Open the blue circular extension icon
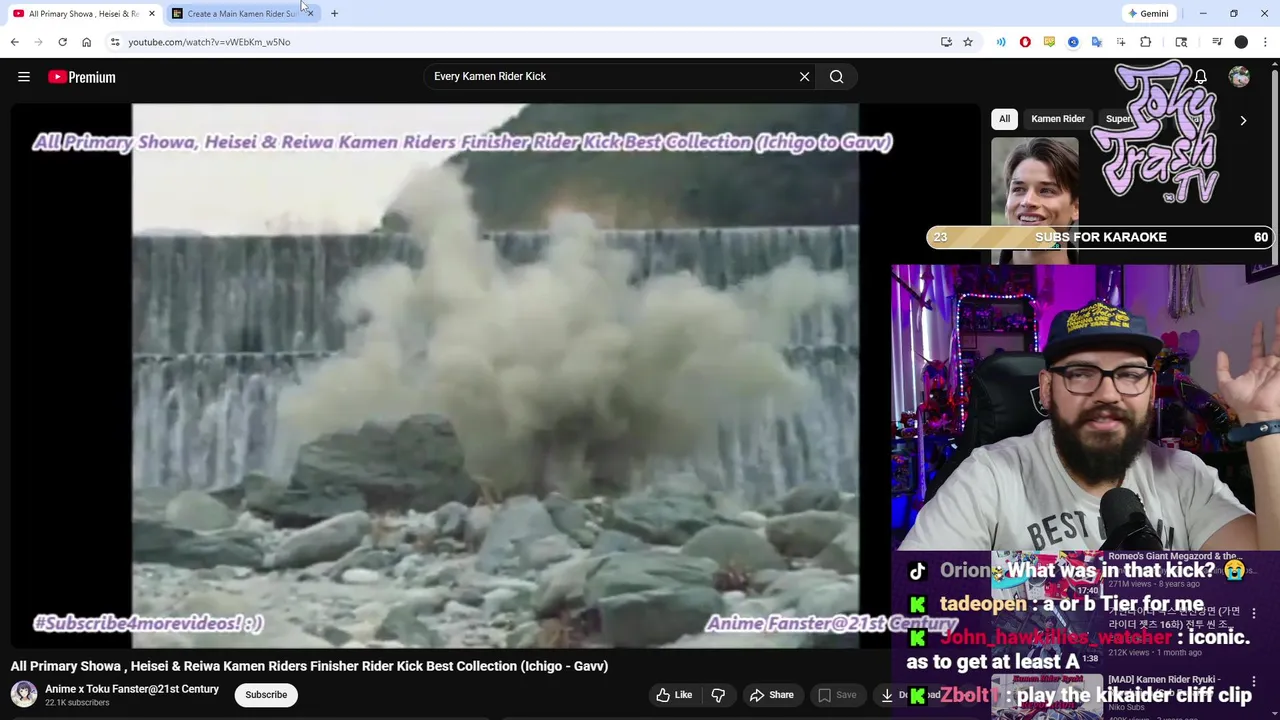The image size is (1280, 720). pyautogui.click(x=1073, y=42)
